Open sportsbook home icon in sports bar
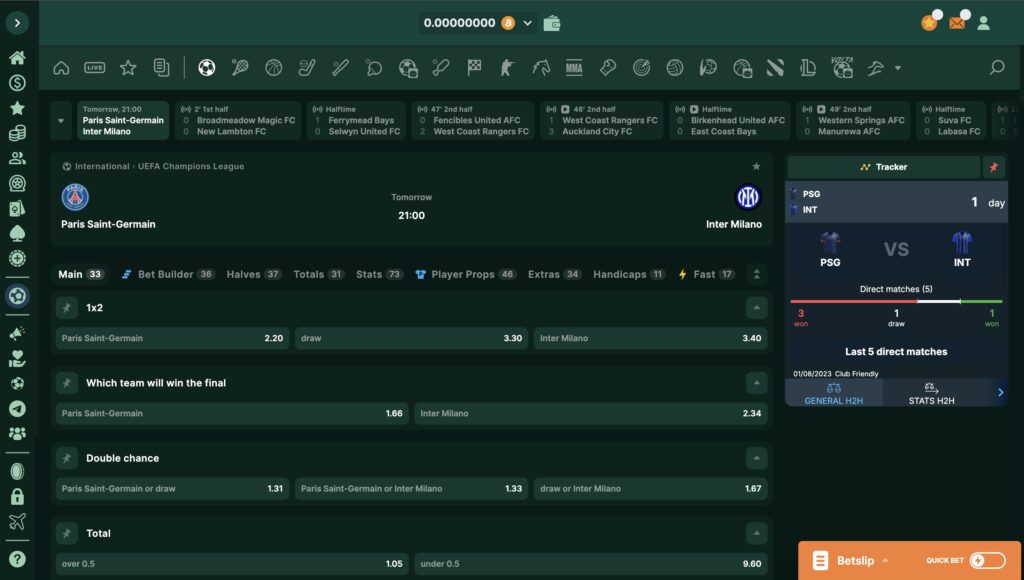Screen dimensions: 1024x580 click(x=61, y=67)
